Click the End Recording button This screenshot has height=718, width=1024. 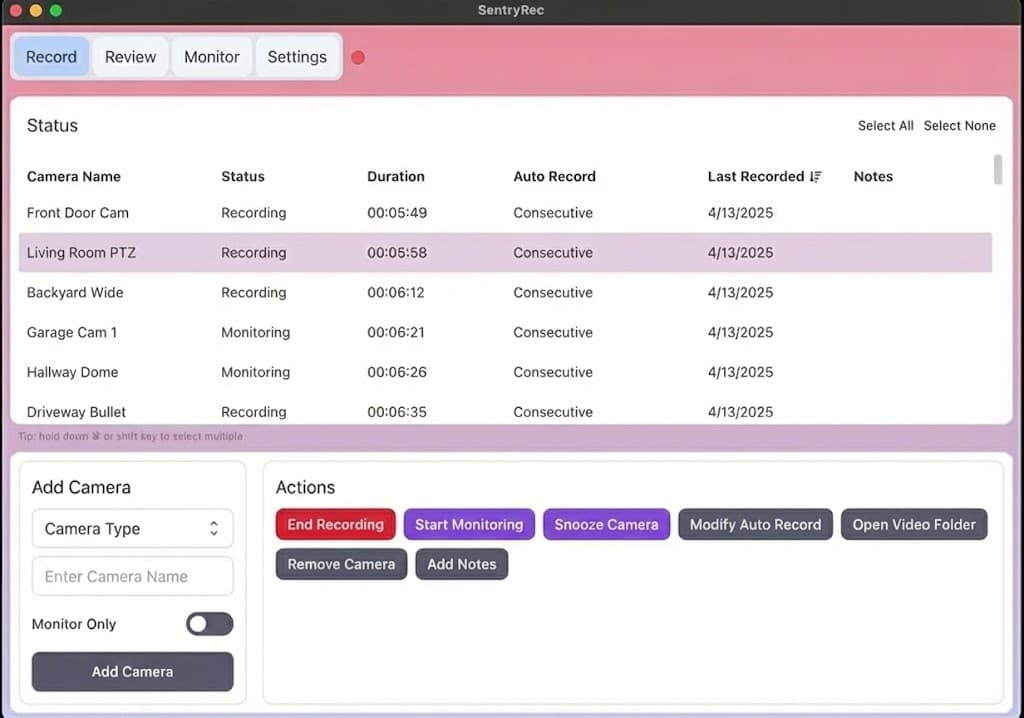(x=335, y=524)
